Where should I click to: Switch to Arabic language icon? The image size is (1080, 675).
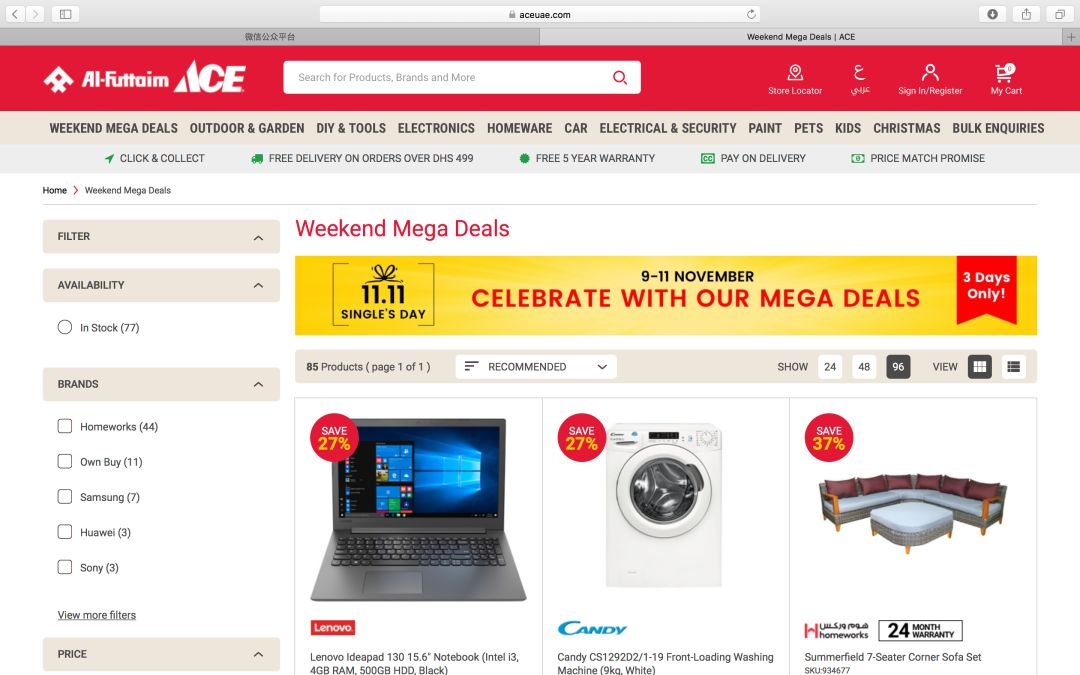coord(860,72)
